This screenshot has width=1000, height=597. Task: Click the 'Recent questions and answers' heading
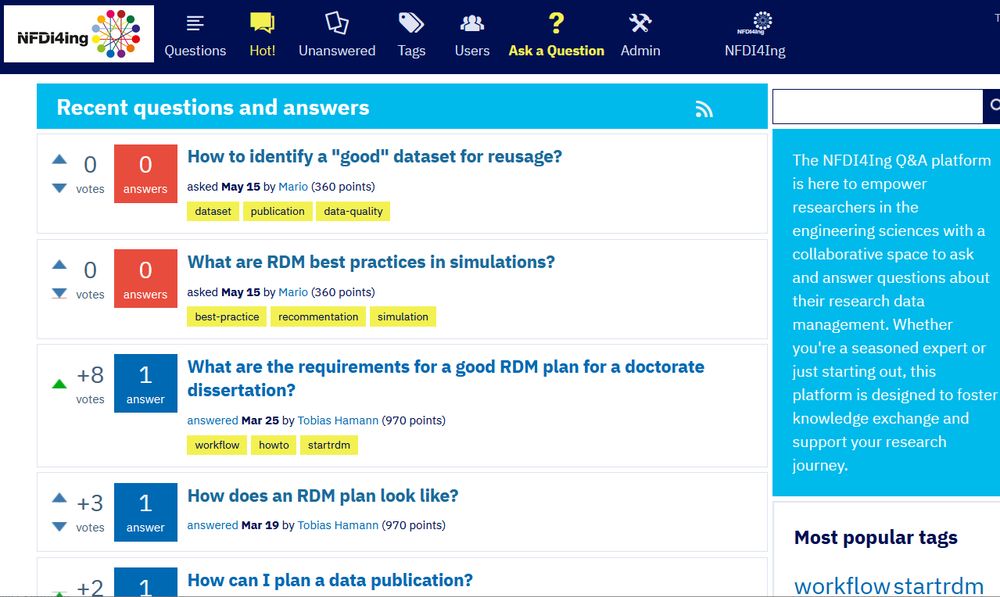(213, 107)
